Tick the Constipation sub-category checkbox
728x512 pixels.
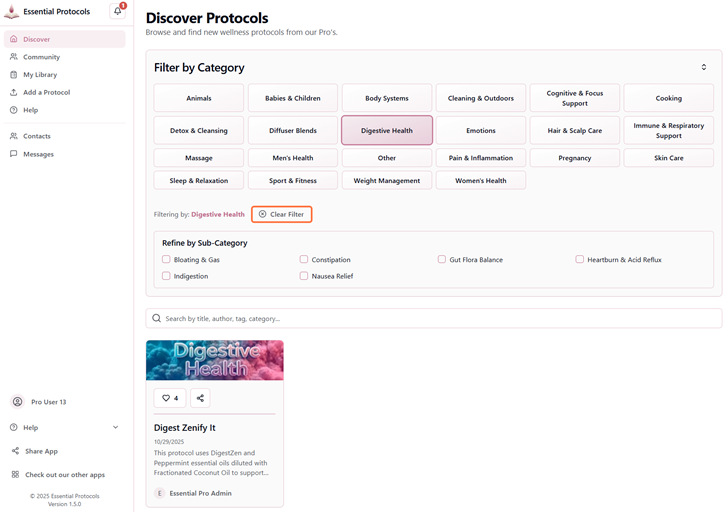click(304, 259)
